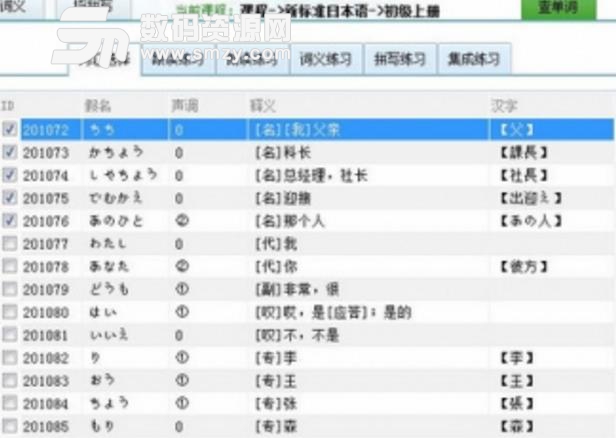This screenshot has width=616, height=438.
Task: Click the 声调 column header
Action: (x=185, y=106)
